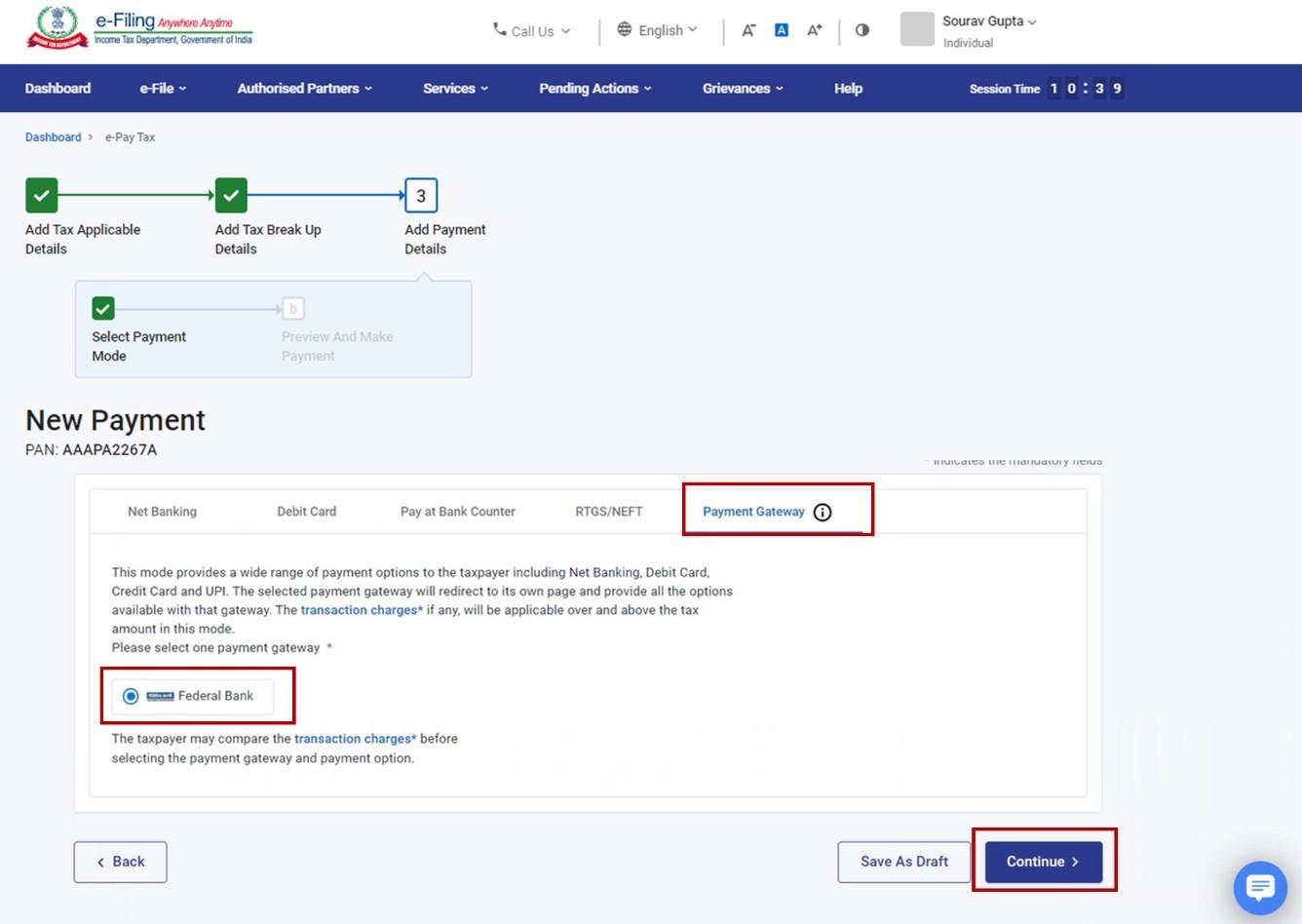Viewport: 1302px width, 924px height.
Task: Increase font size with larger A icon
Action: tap(814, 30)
